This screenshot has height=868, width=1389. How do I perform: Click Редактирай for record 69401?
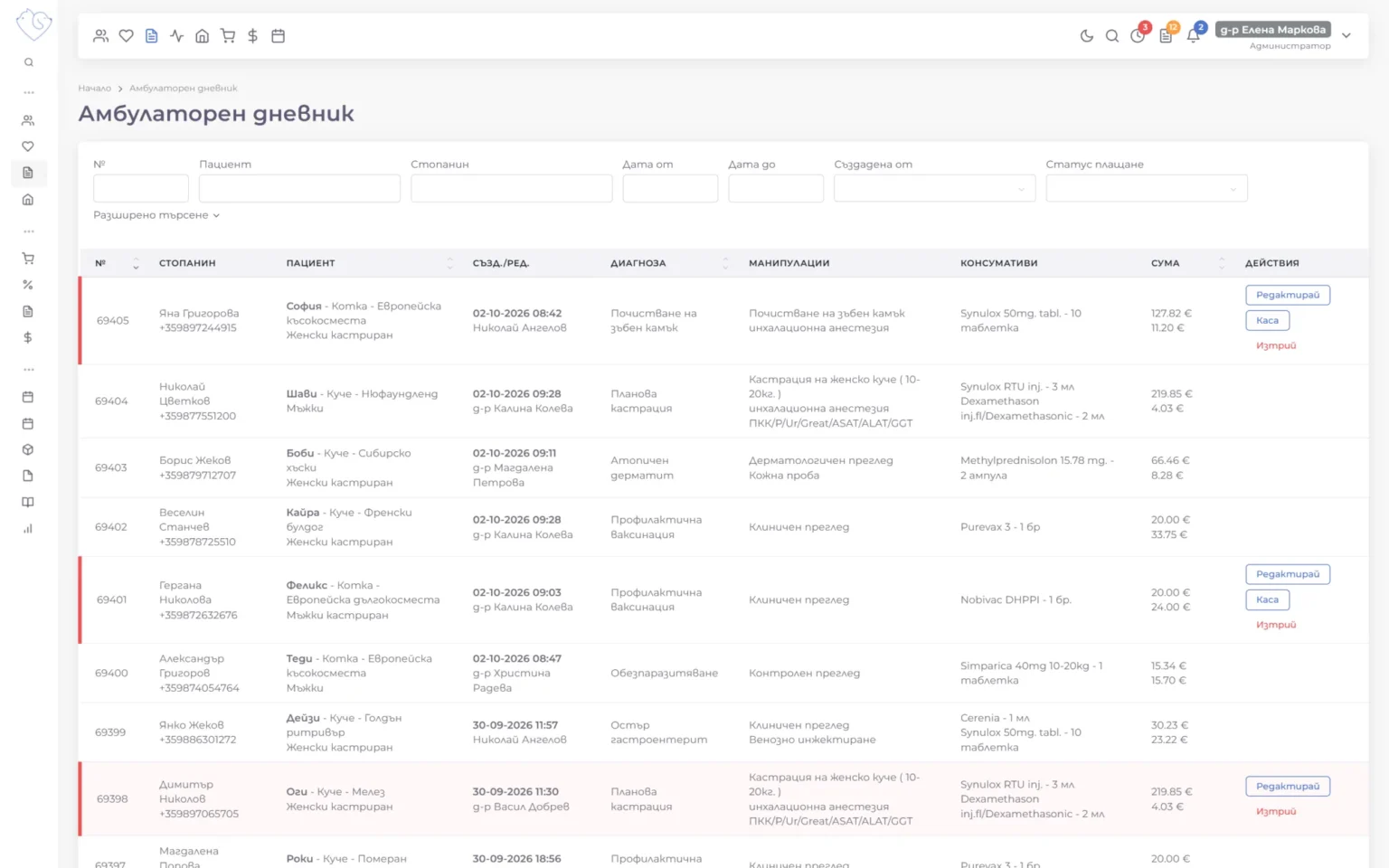pos(1288,574)
